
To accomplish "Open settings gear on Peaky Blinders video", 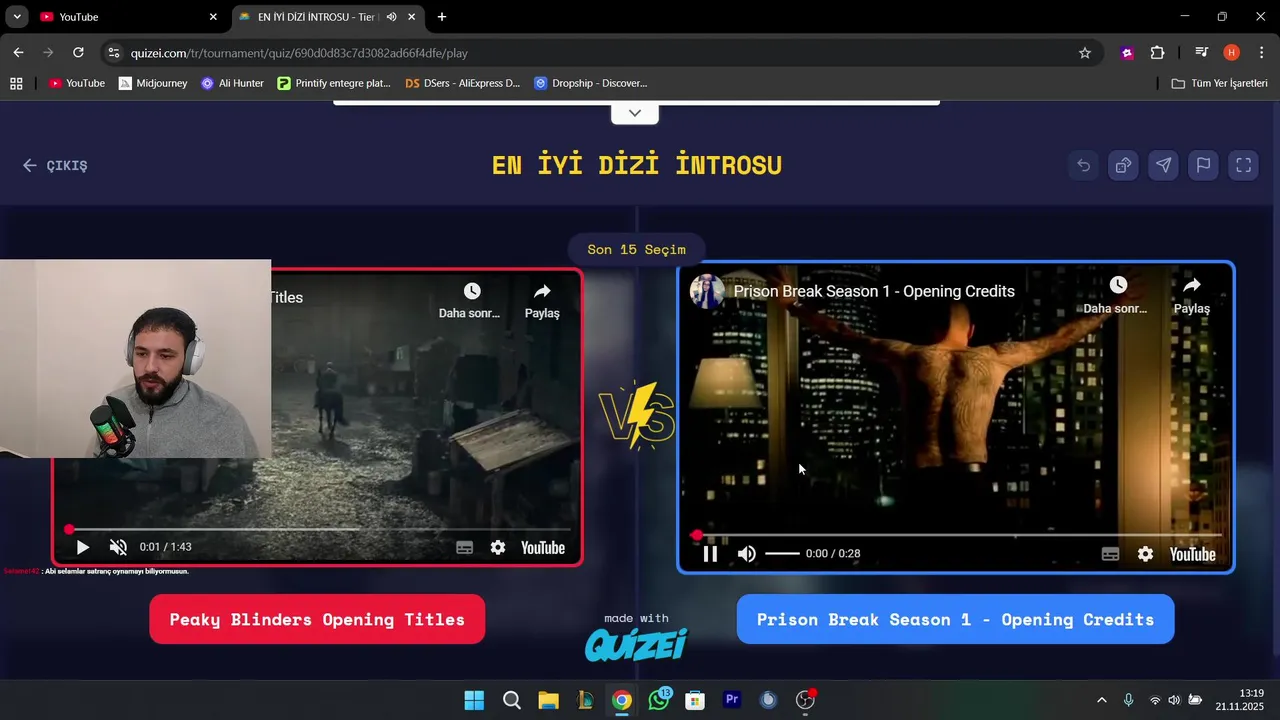I will (498, 547).
